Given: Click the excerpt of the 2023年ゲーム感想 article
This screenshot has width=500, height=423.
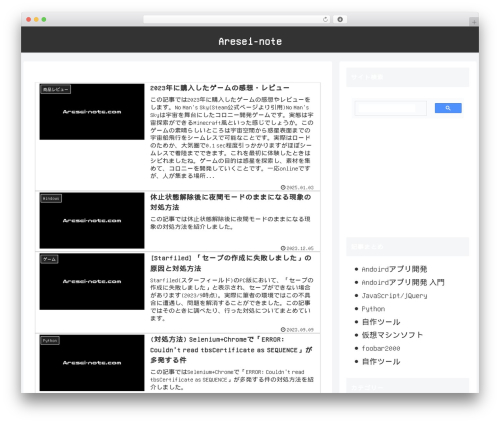Looking at the screenshot, I should pos(232,138).
